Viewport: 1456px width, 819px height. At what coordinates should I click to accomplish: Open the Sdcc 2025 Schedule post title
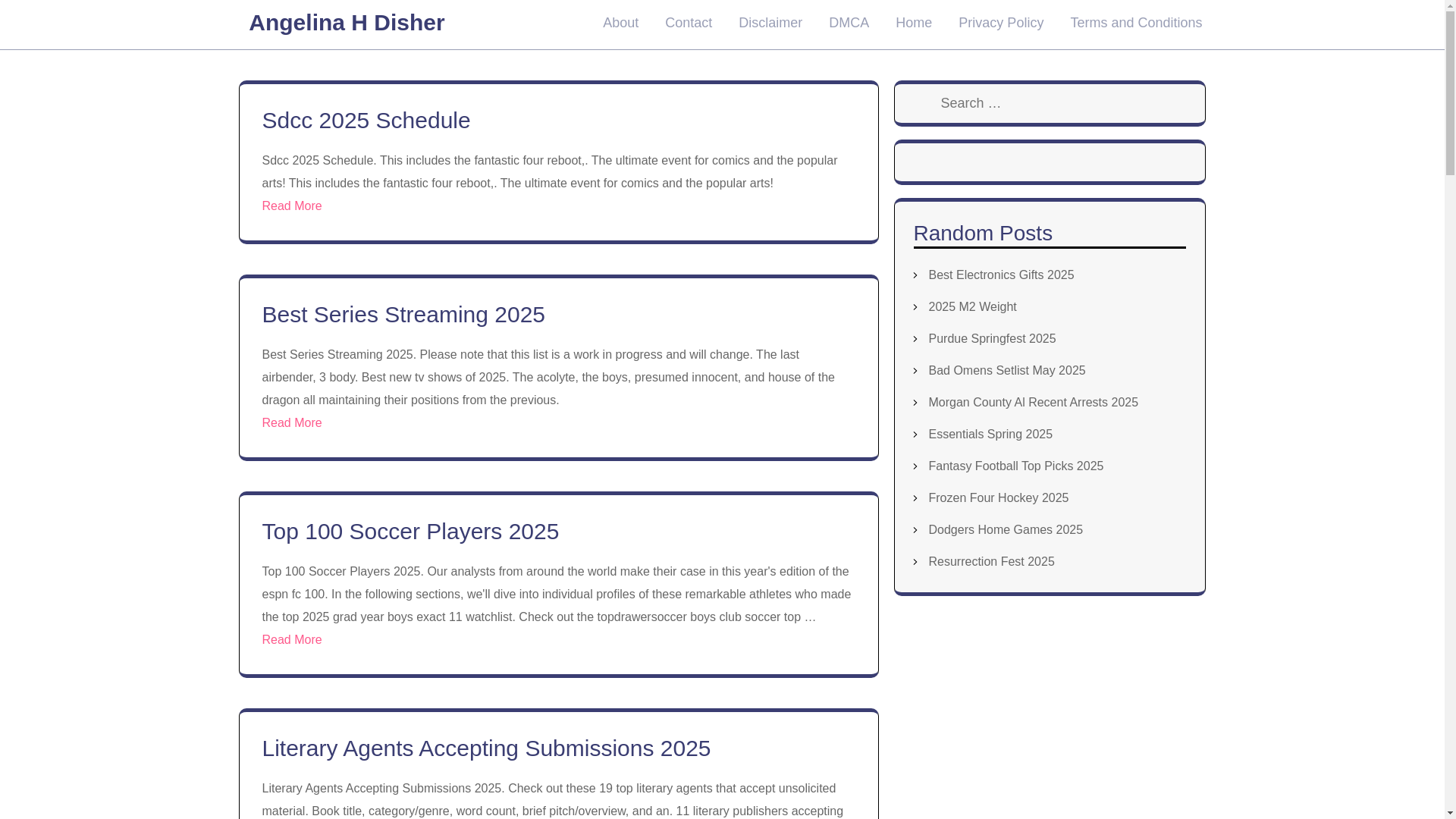click(x=366, y=121)
